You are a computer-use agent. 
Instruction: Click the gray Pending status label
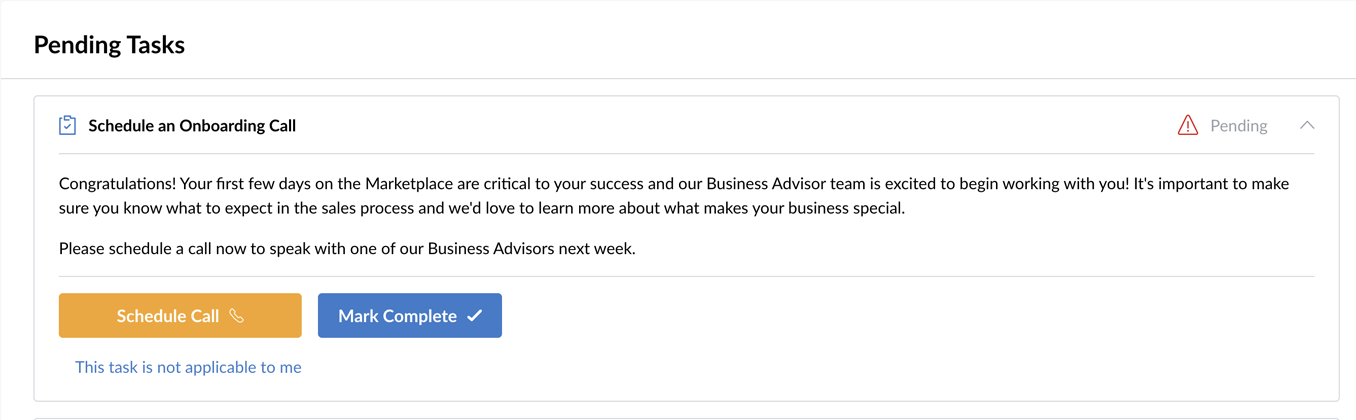(1238, 125)
